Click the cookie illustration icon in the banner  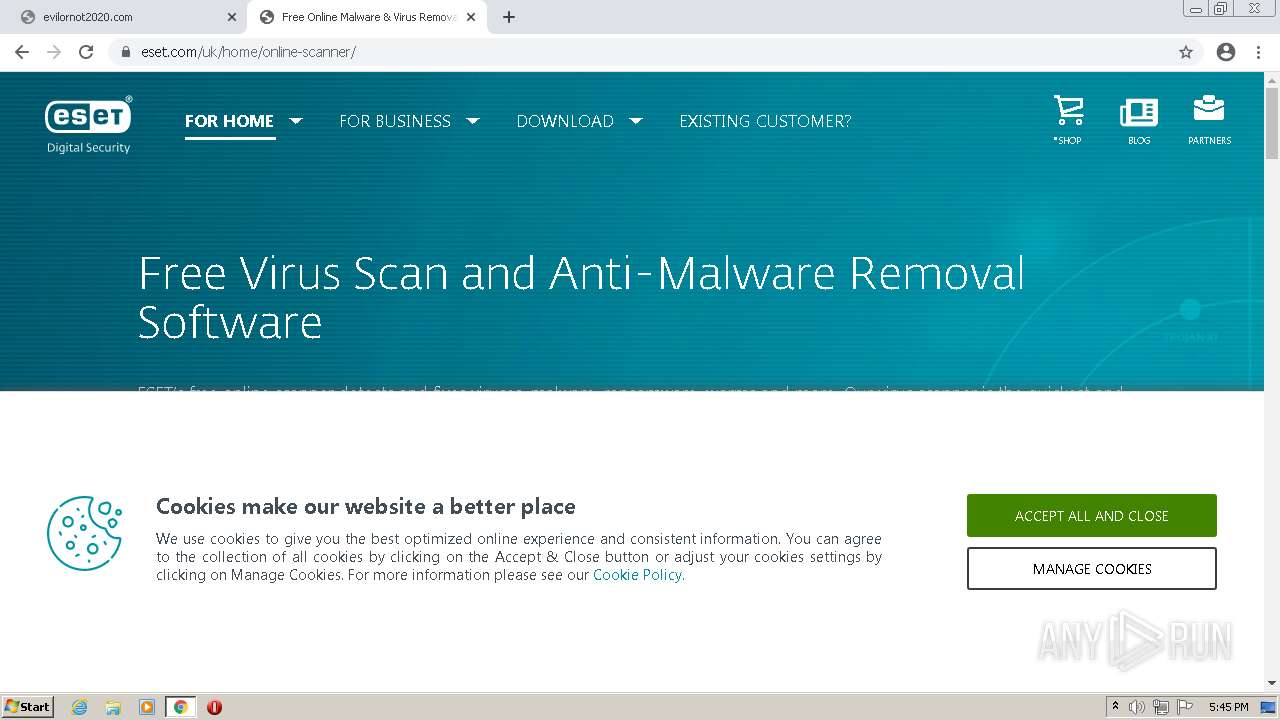(x=85, y=533)
